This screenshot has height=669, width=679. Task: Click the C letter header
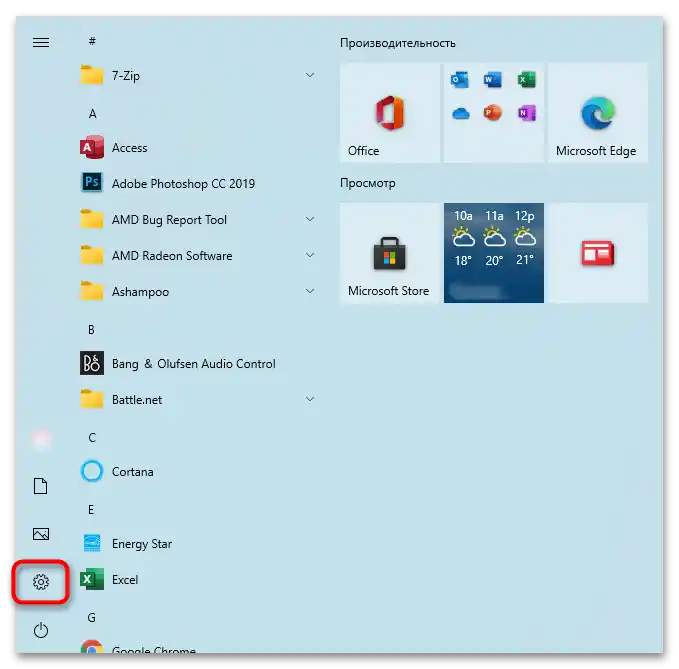click(92, 437)
